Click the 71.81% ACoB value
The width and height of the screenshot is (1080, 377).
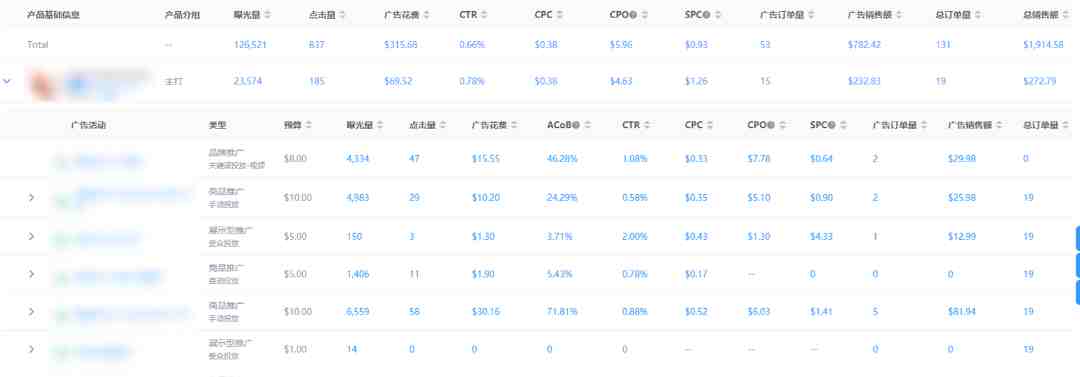[x=562, y=312]
